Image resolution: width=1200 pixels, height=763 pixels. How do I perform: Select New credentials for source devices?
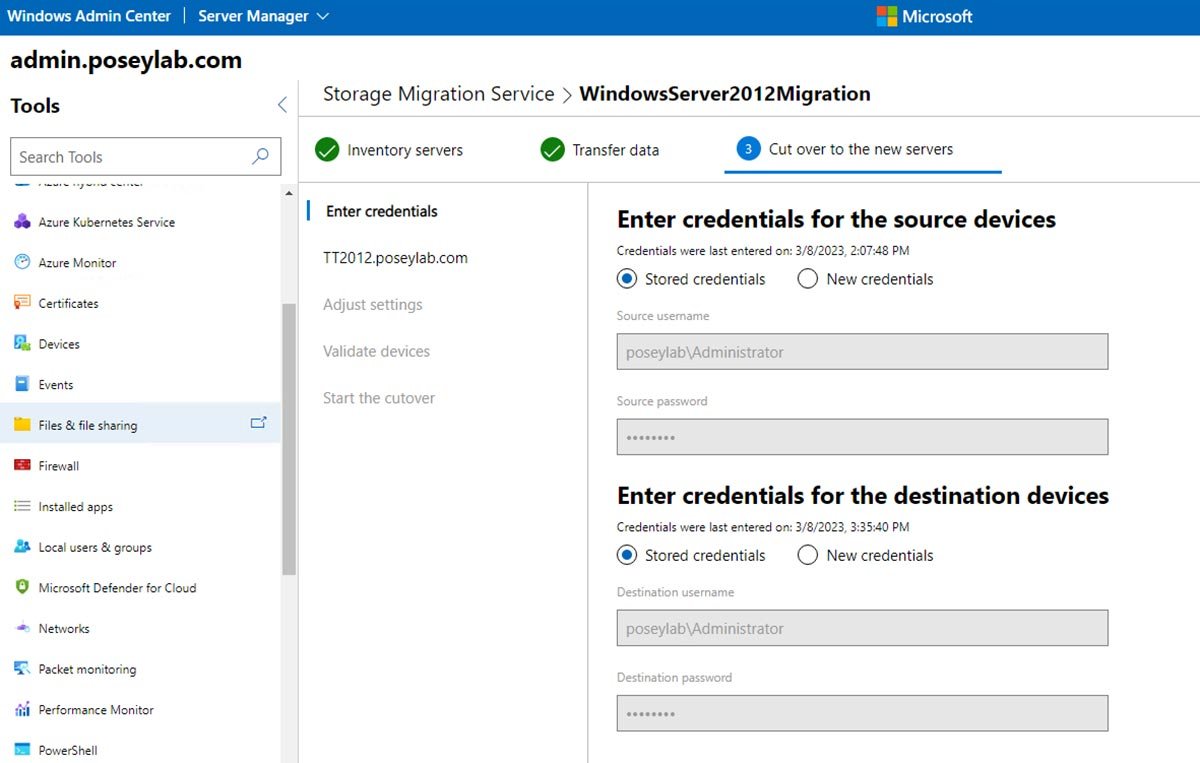[x=808, y=279]
